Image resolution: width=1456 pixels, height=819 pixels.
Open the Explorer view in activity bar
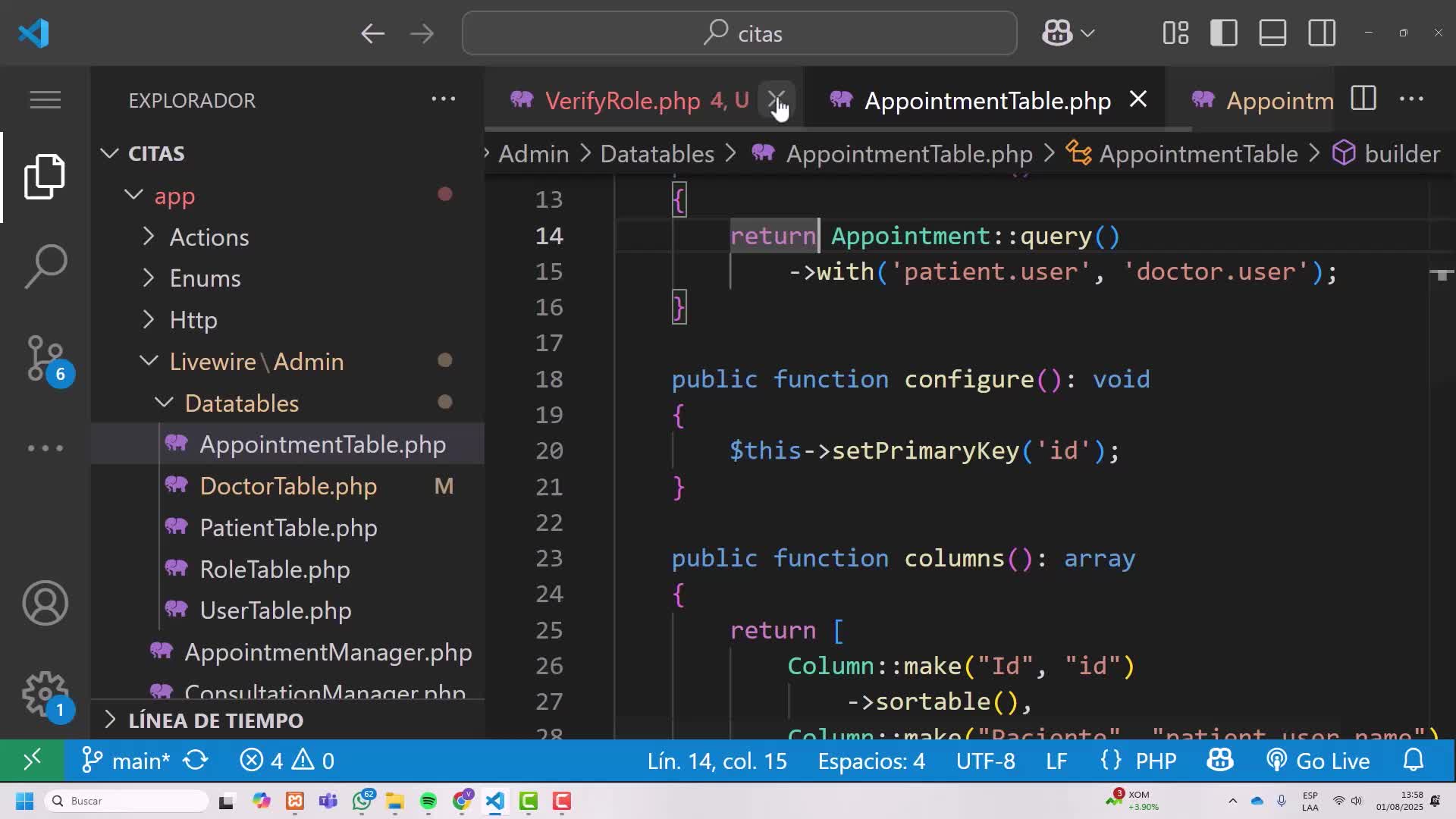pos(45,177)
